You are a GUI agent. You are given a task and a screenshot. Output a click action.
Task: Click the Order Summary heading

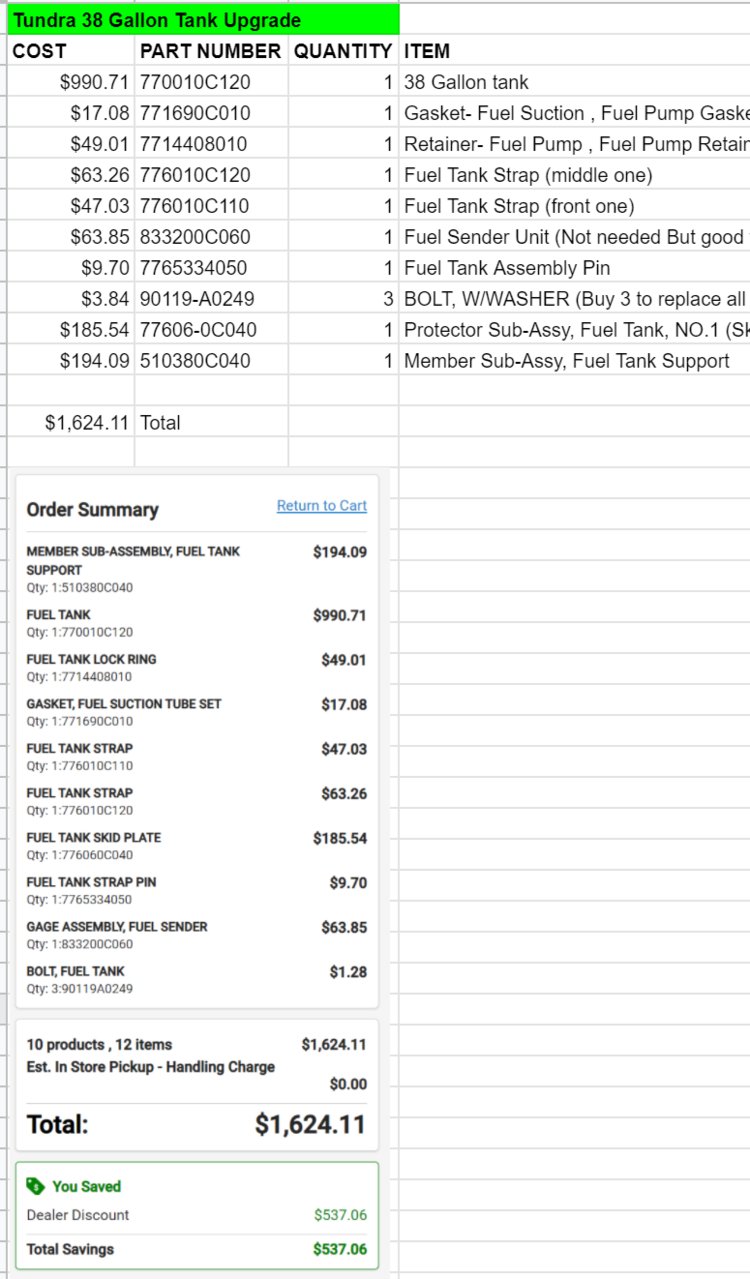92,510
